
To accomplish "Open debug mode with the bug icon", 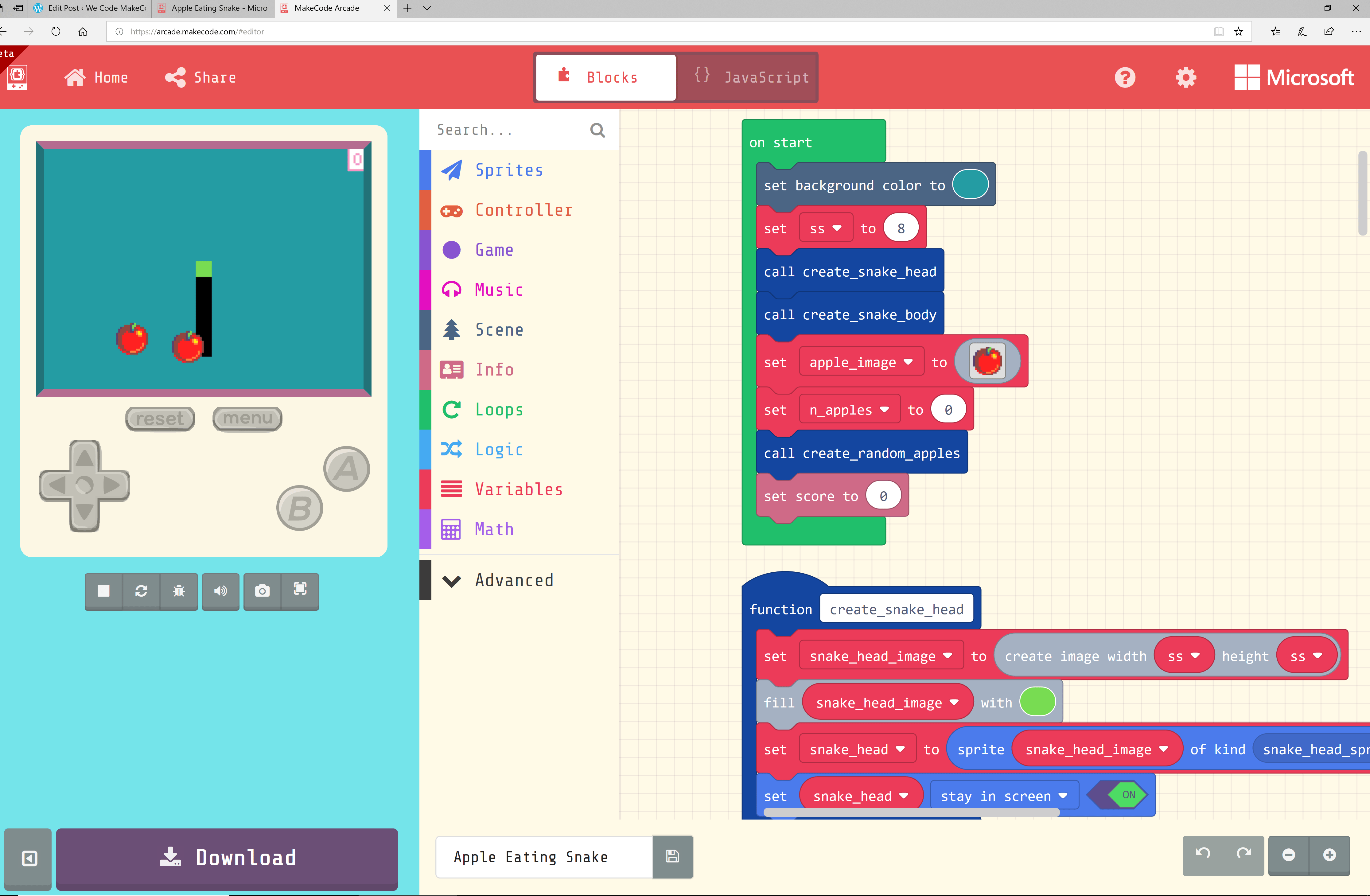I will (x=179, y=591).
